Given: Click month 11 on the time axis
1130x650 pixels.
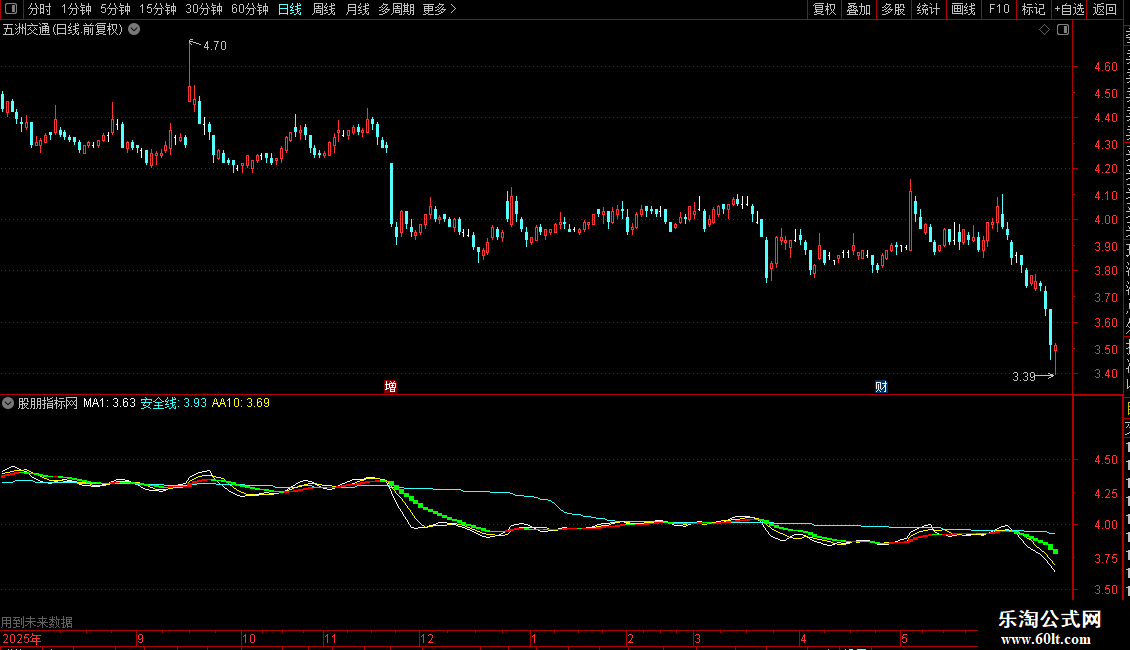Looking at the screenshot, I should 330,638.
